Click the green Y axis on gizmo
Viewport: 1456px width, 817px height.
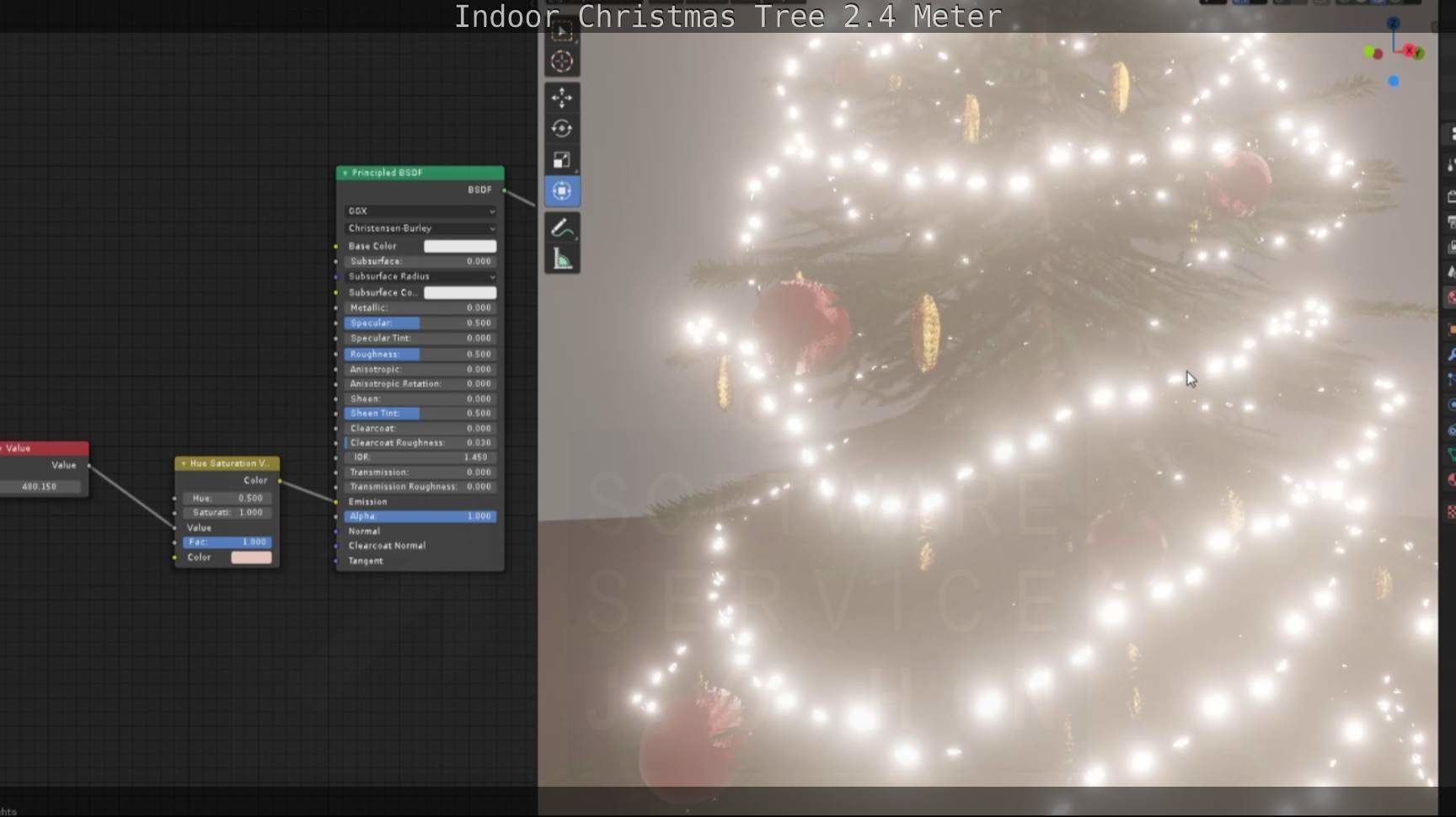tap(1419, 54)
